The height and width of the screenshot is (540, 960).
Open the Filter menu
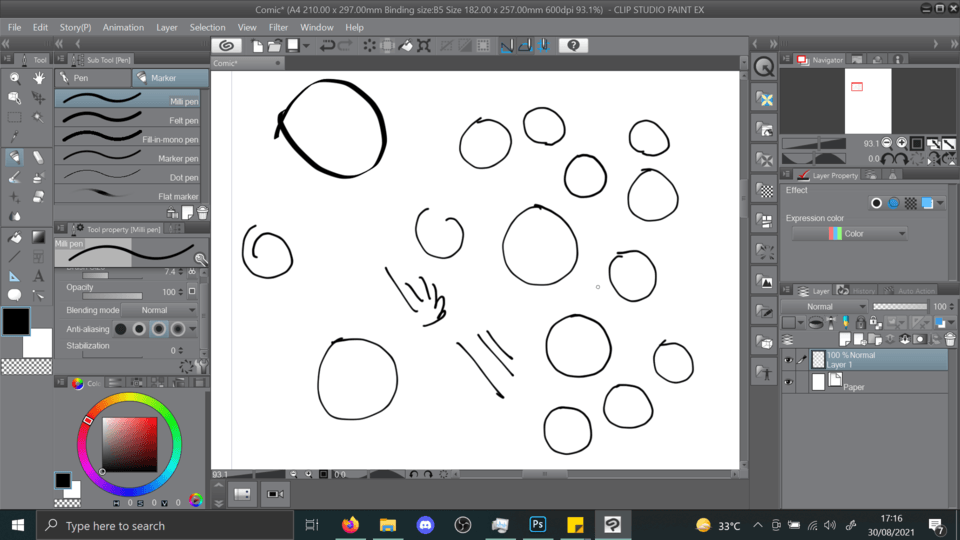(278, 27)
